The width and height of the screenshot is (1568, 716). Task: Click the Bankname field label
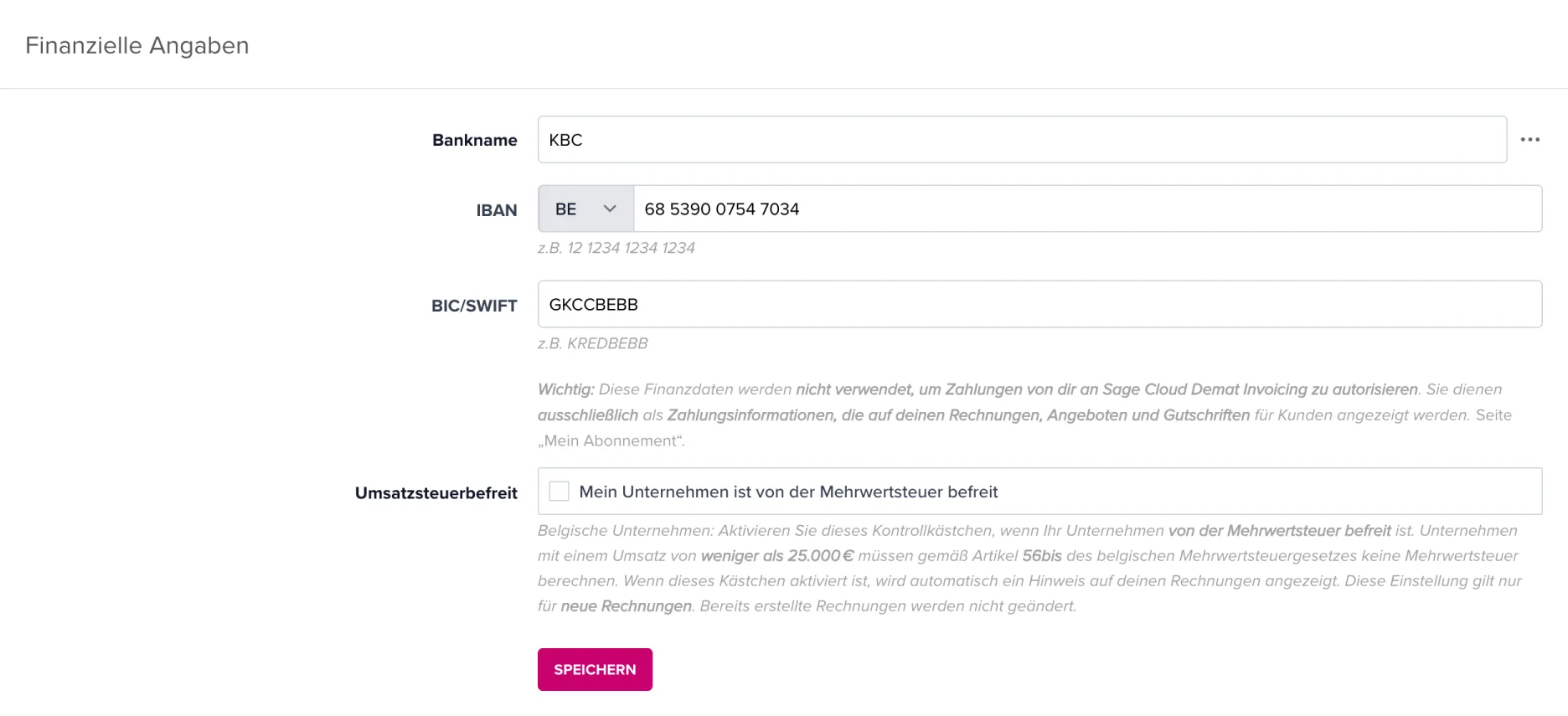coord(475,140)
